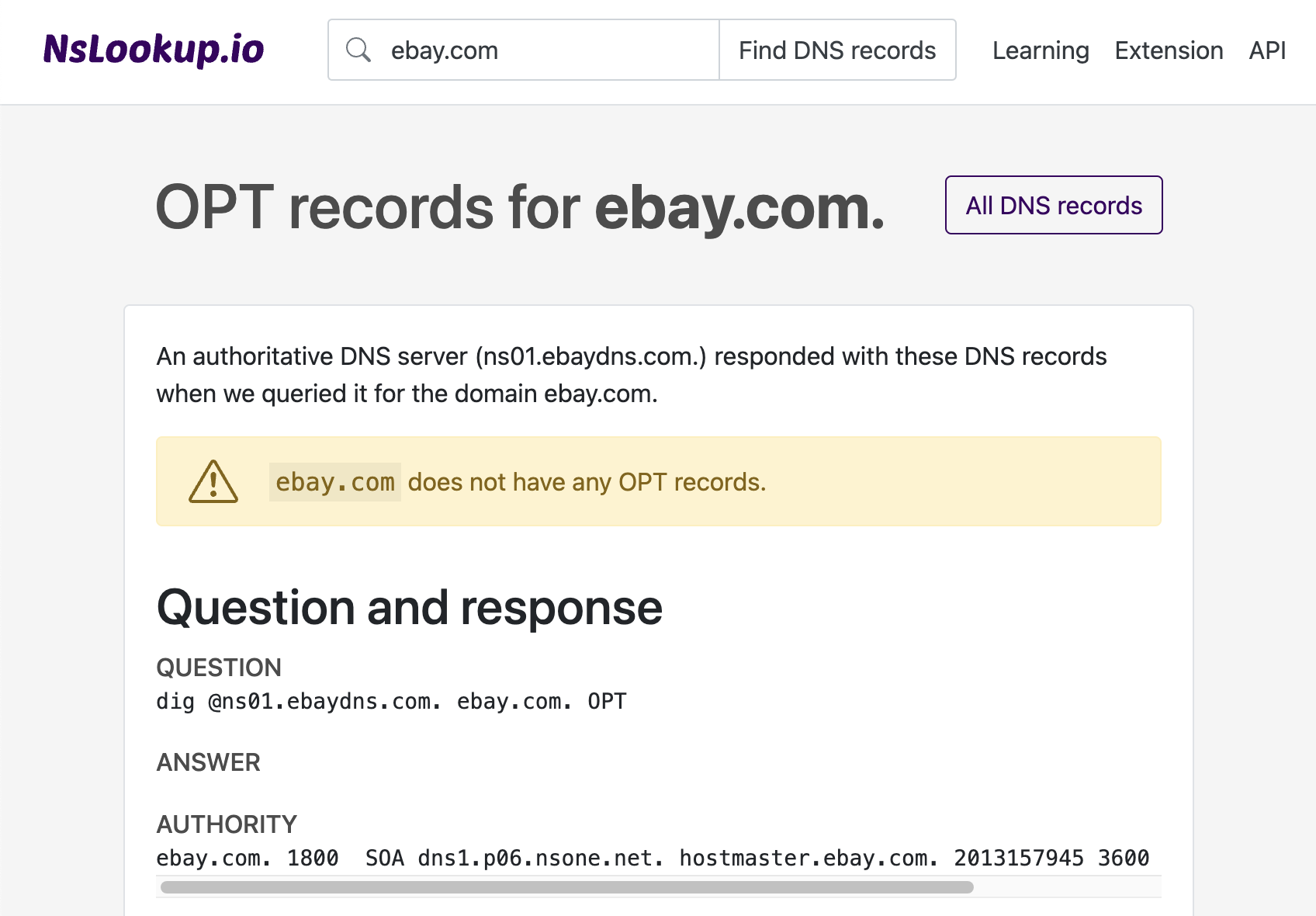Click the warning triangle icon
This screenshot has width=1316, height=916.
click(213, 481)
